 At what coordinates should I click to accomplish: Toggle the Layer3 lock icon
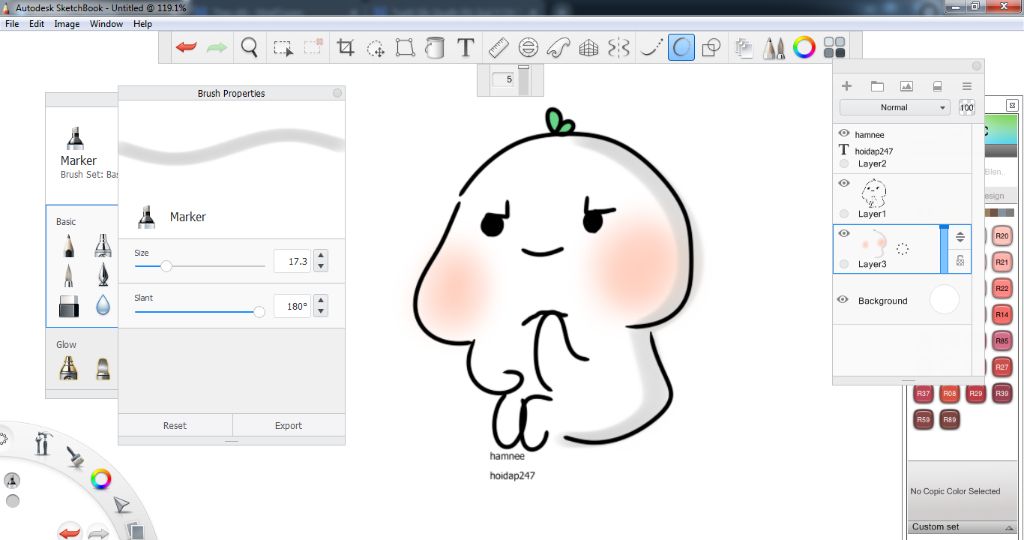(x=960, y=261)
